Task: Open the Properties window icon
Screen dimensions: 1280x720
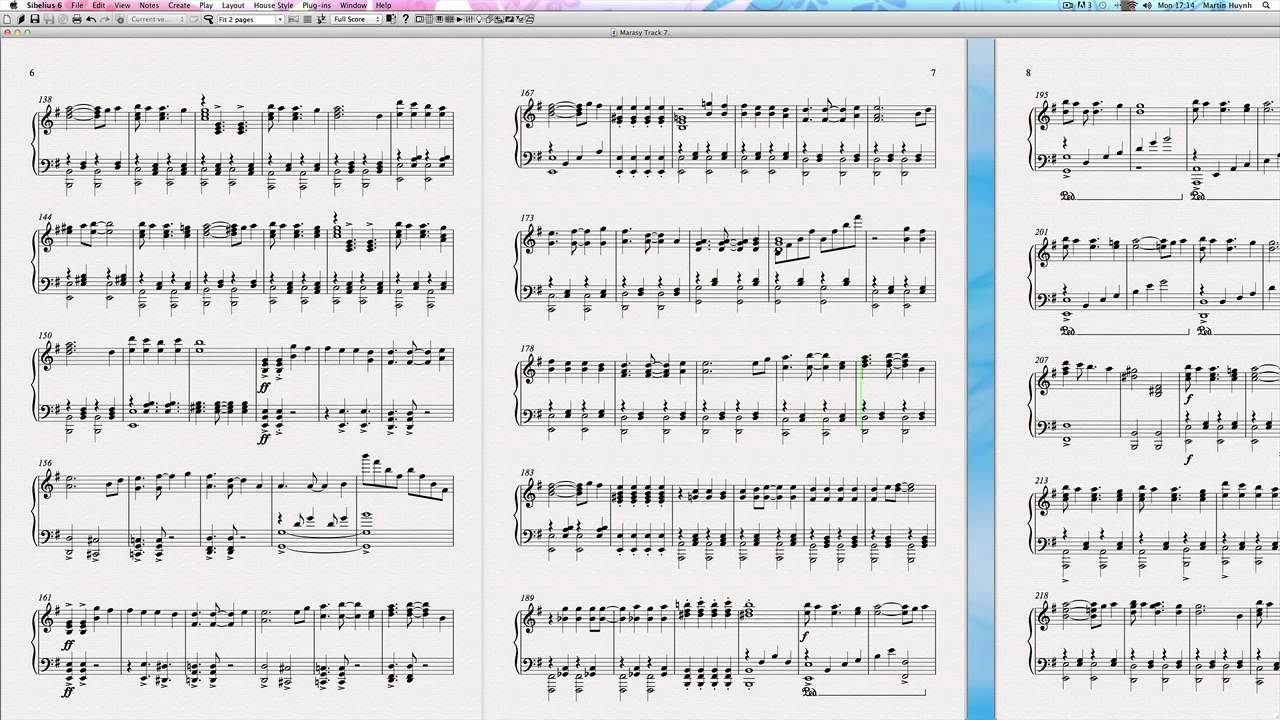Action: pos(520,19)
